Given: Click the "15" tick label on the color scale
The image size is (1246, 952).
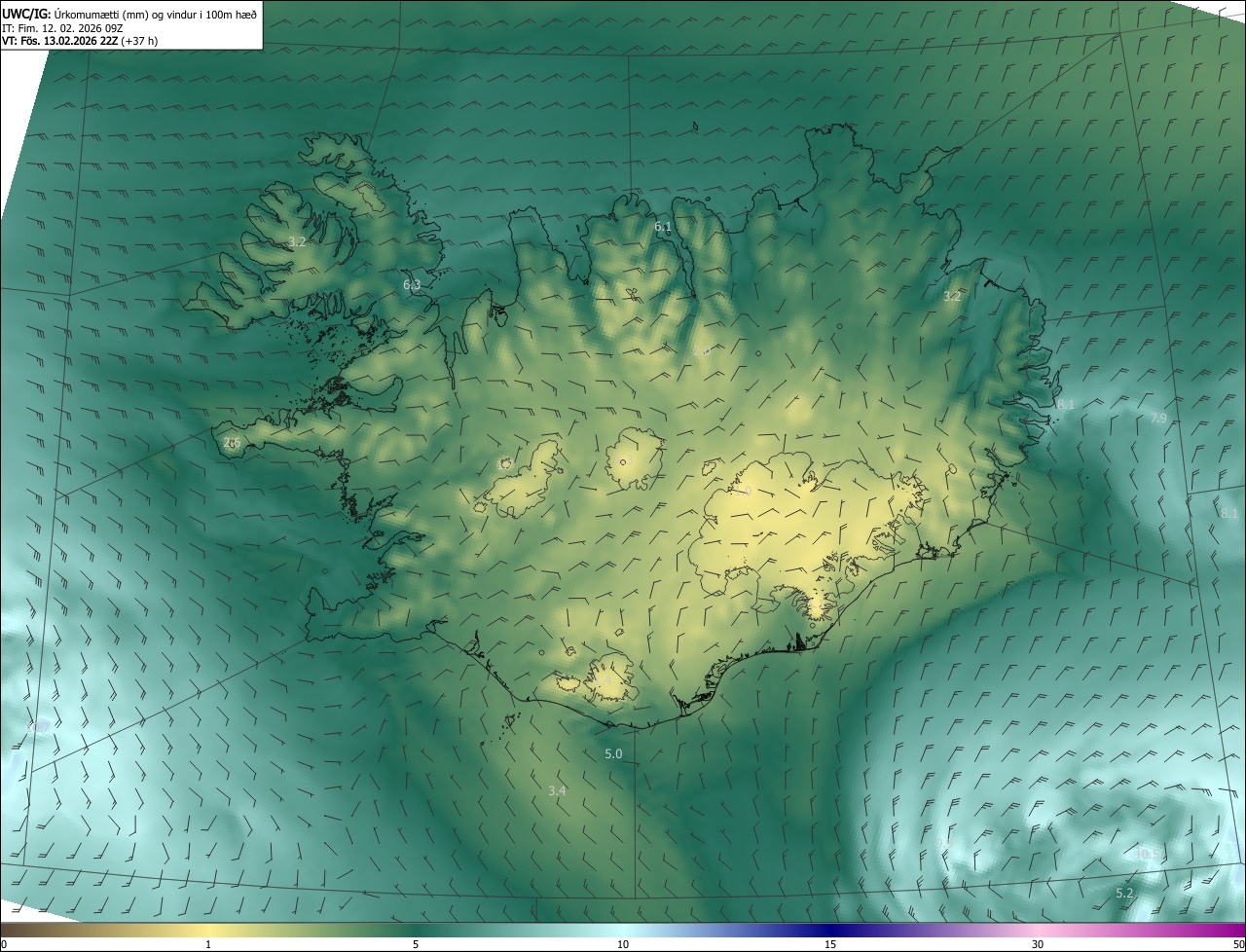Looking at the screenshot, I should tap(830, 944).
